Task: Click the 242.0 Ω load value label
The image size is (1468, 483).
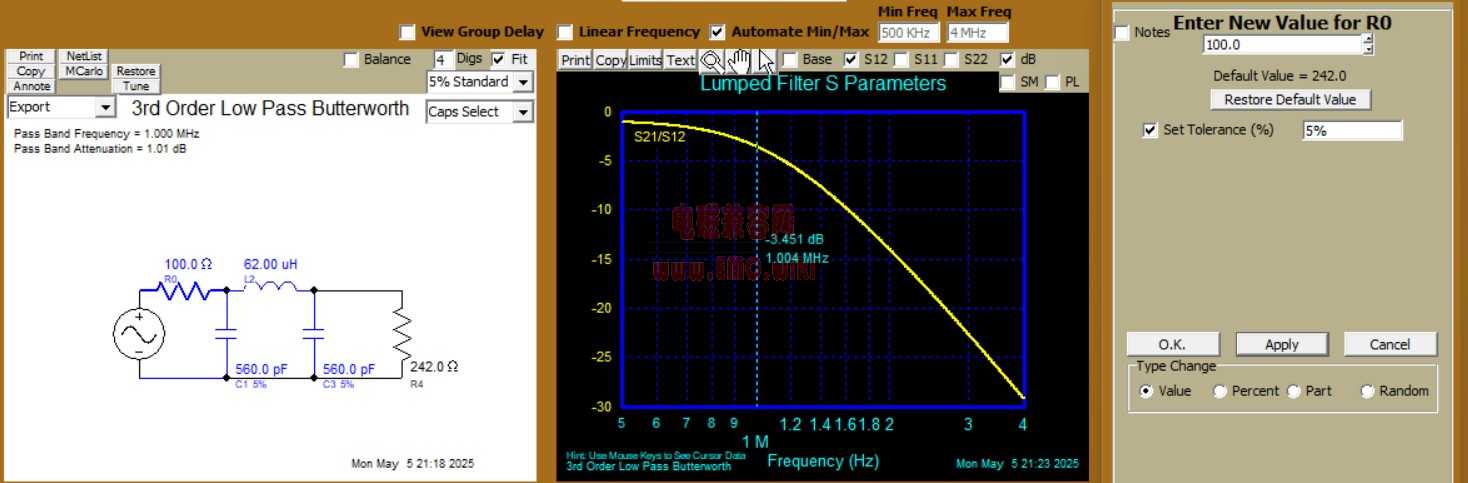Action: (x=435, y=367)
